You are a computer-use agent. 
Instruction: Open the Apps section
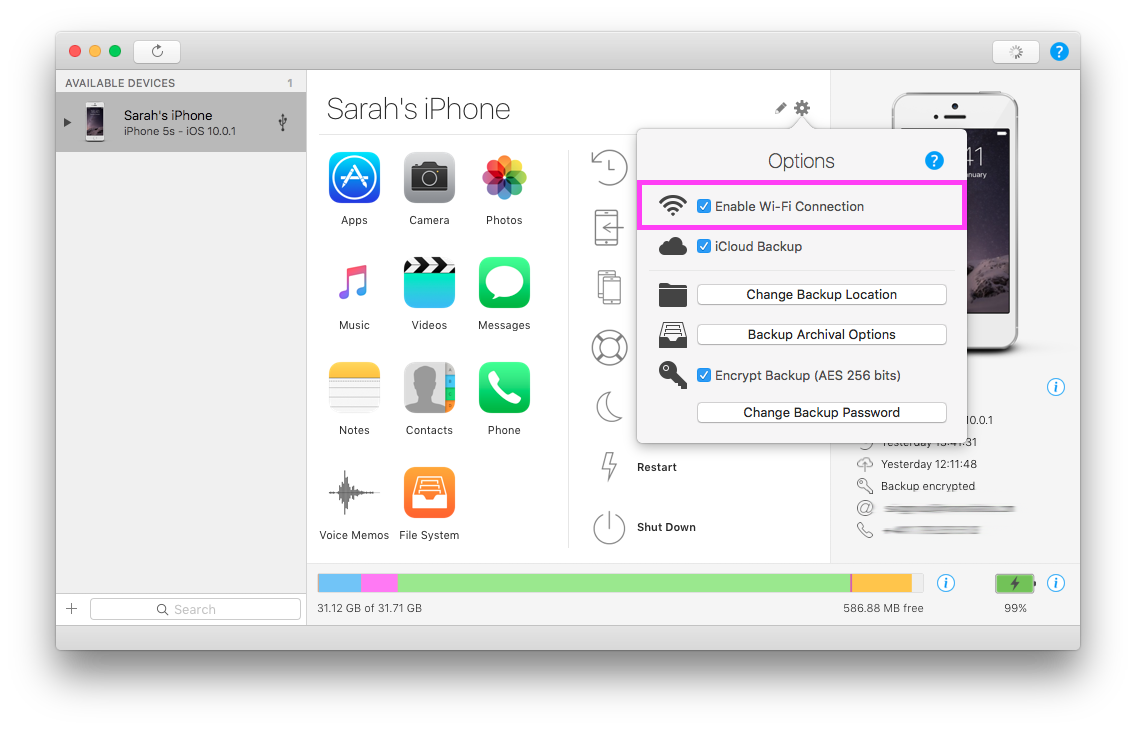(x=354, y=177)
